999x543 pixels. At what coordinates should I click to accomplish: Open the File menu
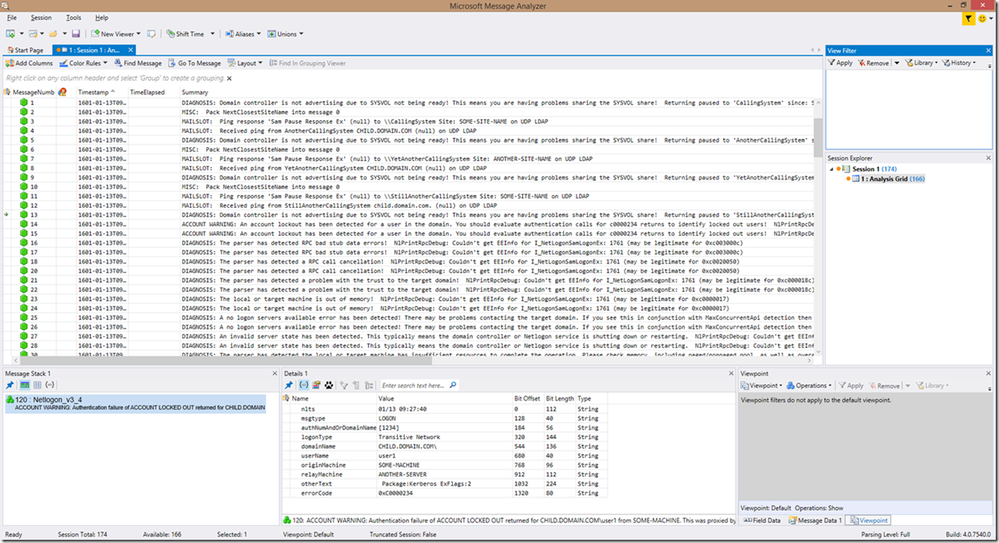11,18
